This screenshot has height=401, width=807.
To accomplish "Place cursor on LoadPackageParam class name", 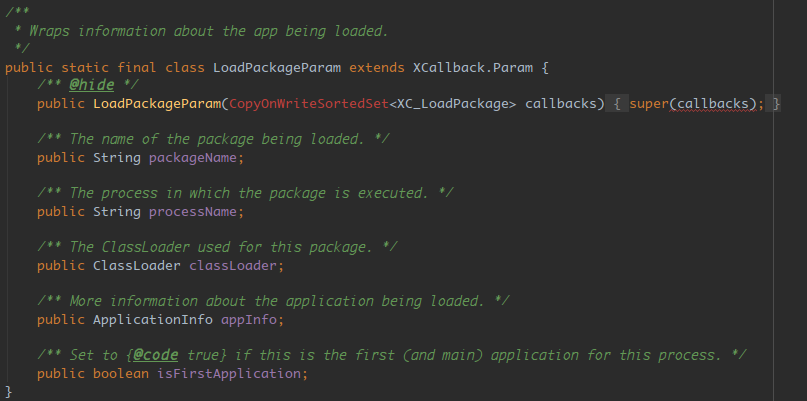I will tap(277, 68).
